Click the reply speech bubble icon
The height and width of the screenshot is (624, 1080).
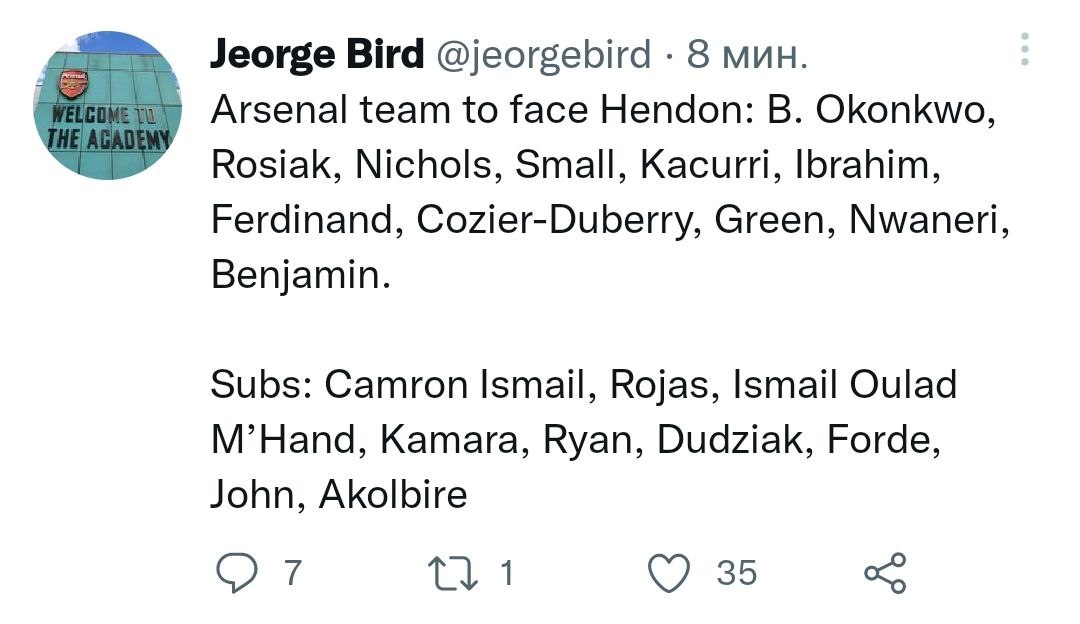tap(236, 573)
